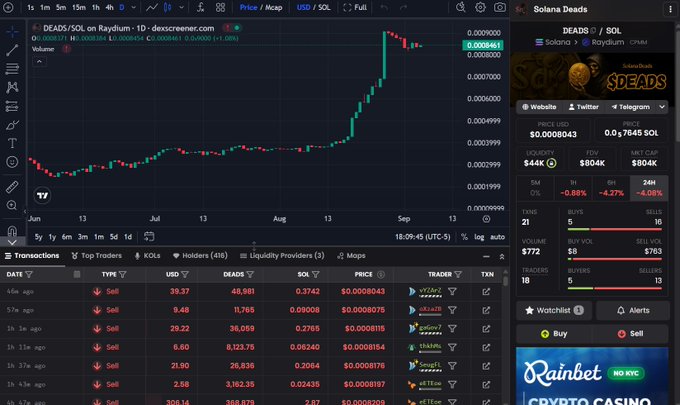Screen dimensions: 680x405
Task: Open the token Telegram link
Action: (x=631, y=107)
